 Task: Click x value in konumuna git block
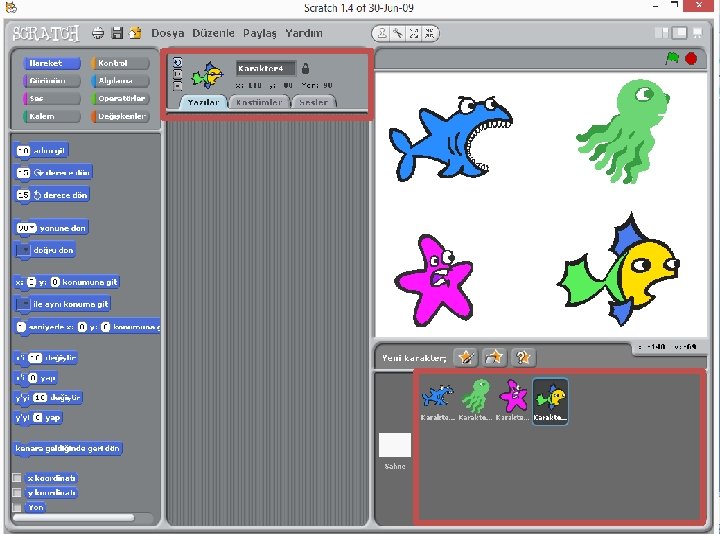click(x=31, y=282)
